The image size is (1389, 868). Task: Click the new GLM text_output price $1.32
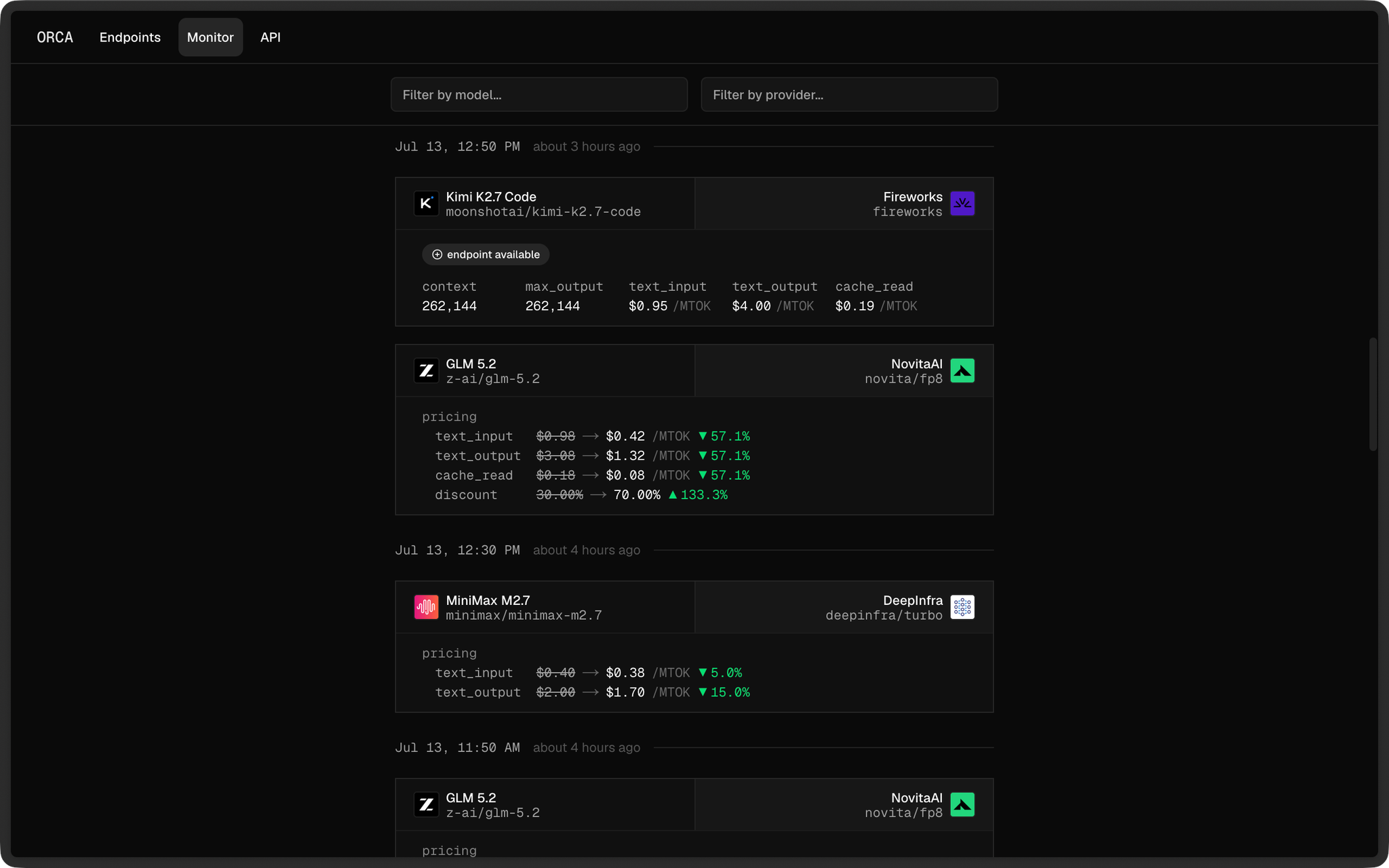coord(625,456)
